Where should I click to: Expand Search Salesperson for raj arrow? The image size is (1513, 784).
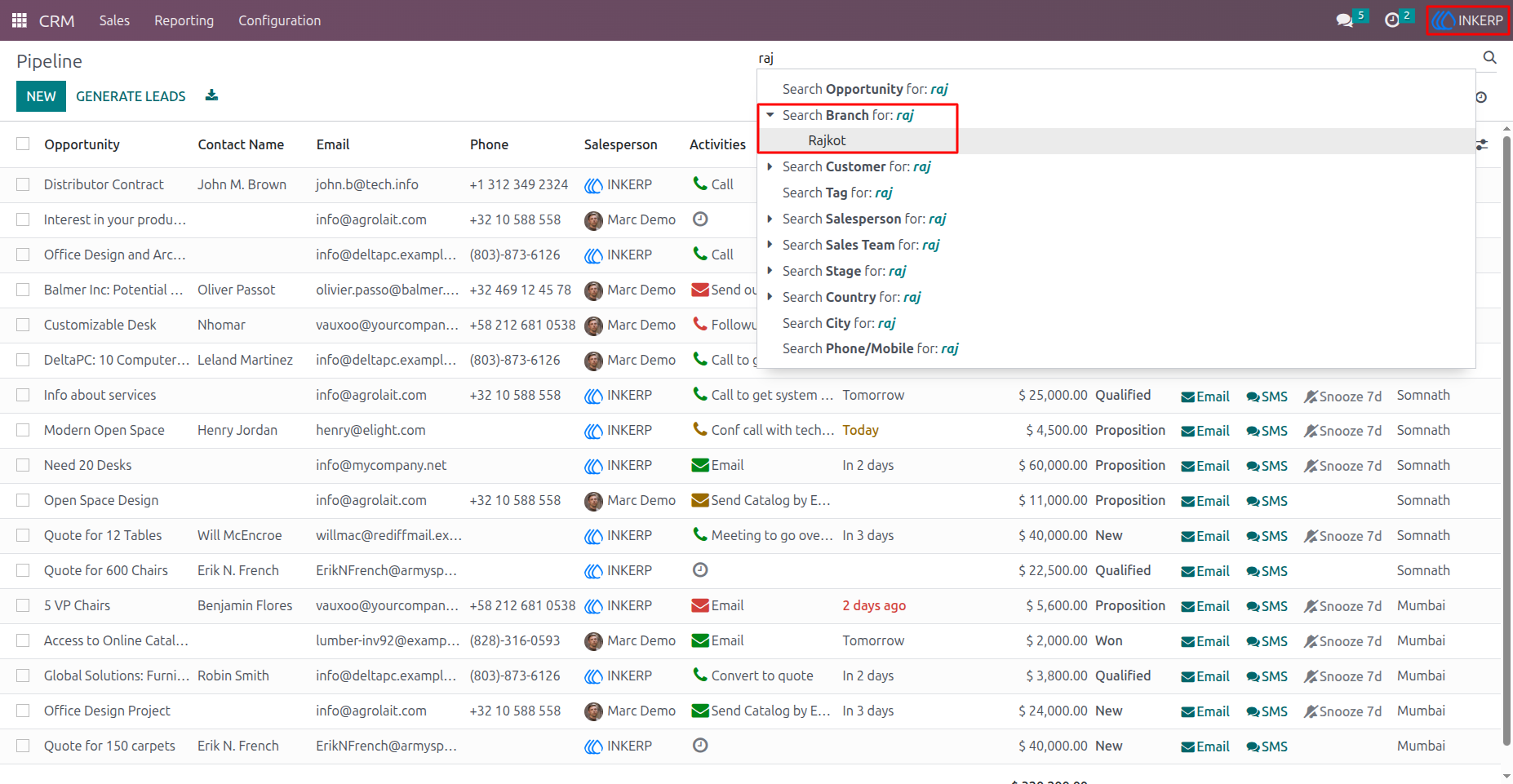click(x=770, y=219)
